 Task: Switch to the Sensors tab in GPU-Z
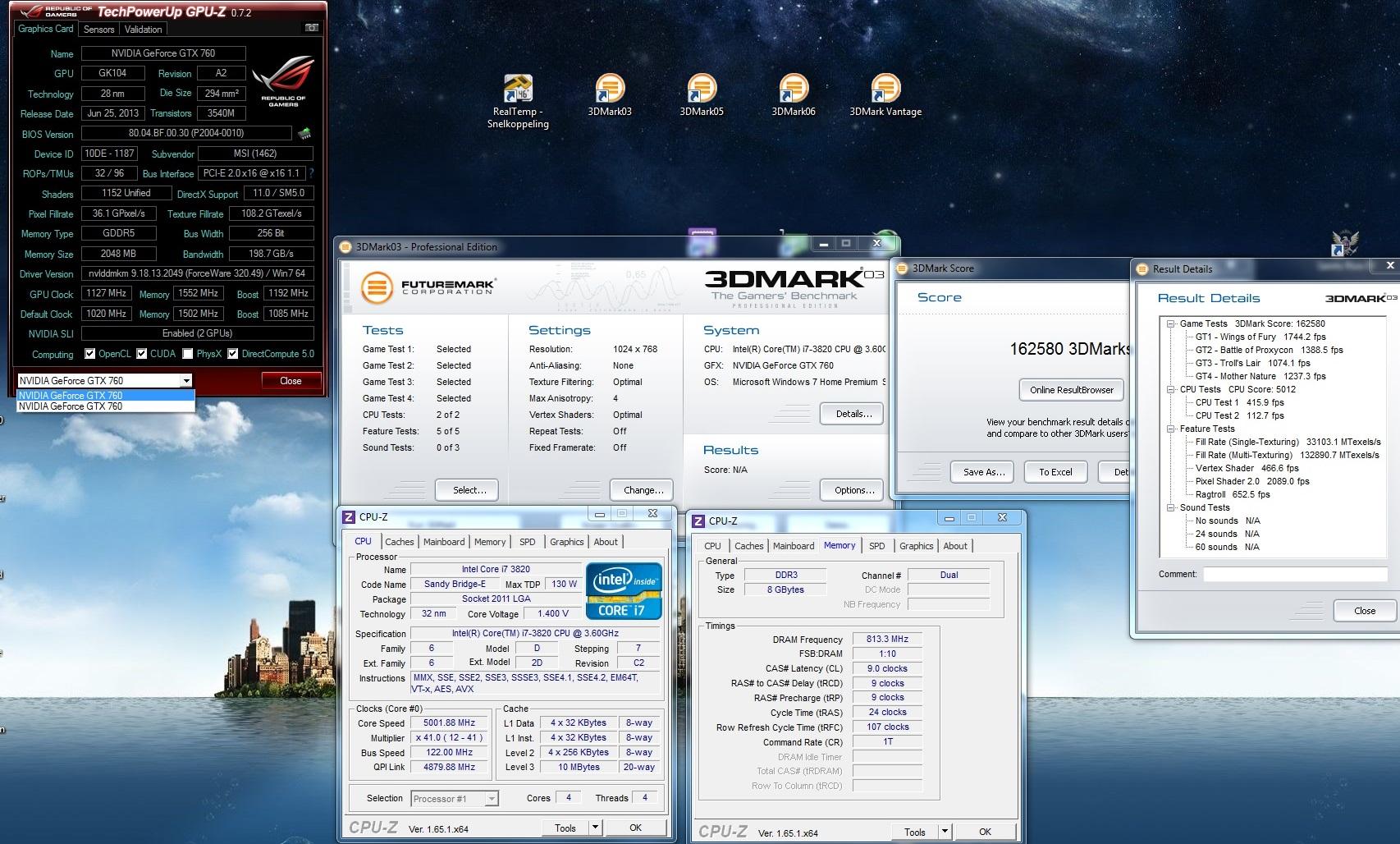(x=99, y=30)
